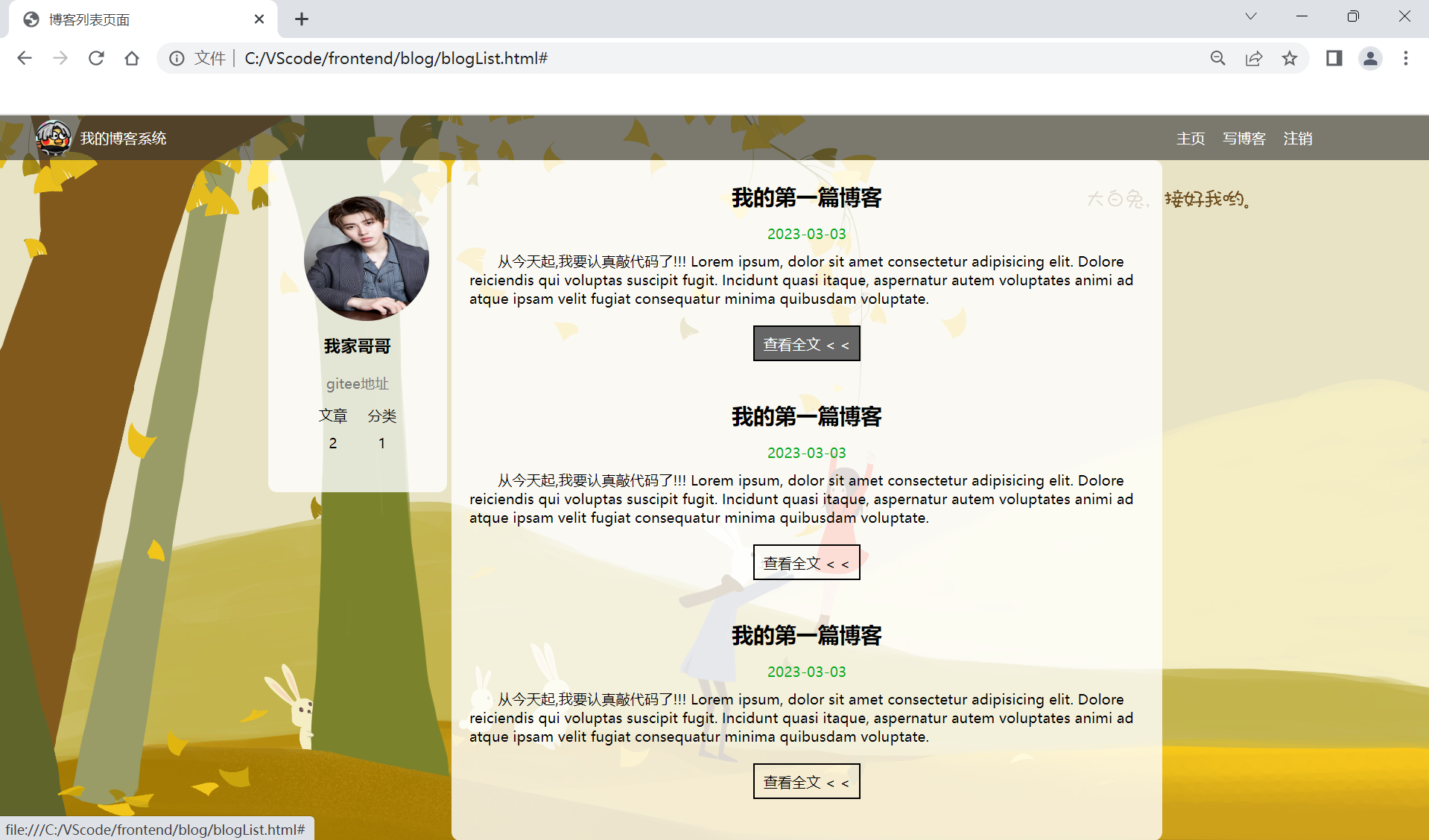Image resolution: width=1429 pixels, height=840 pixels.
Task: Reload the blog list page
Action: click(x=96, y=58)
